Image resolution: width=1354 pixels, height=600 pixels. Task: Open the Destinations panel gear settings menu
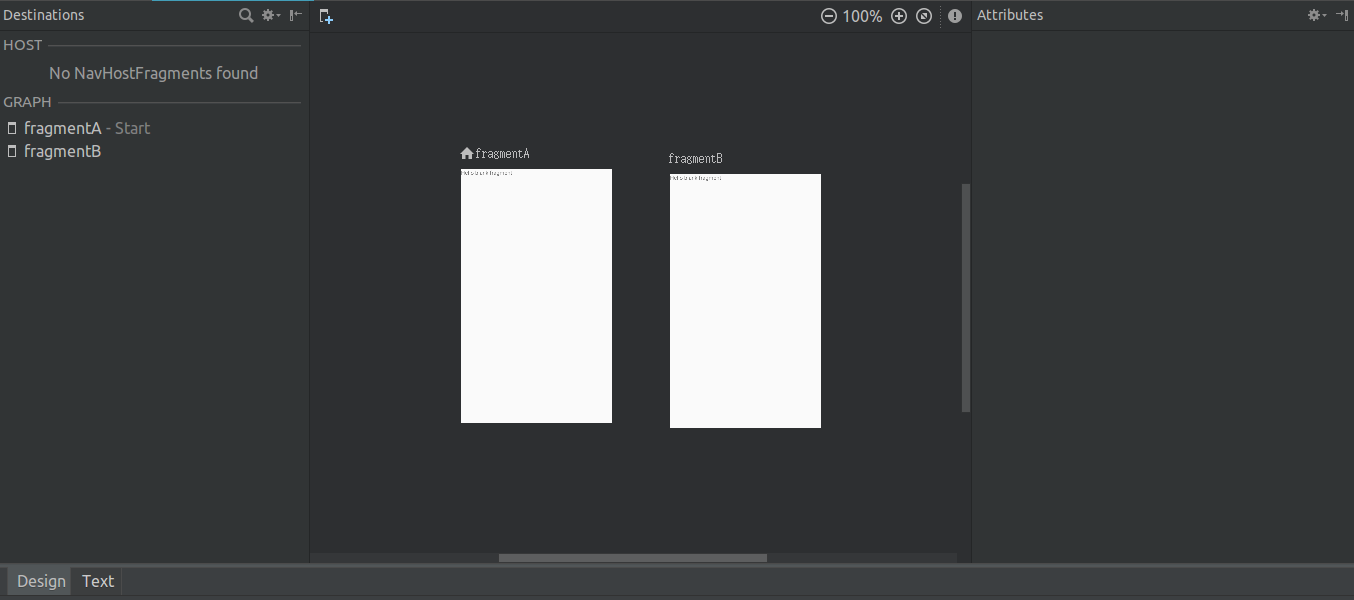[x=271, y=15]
